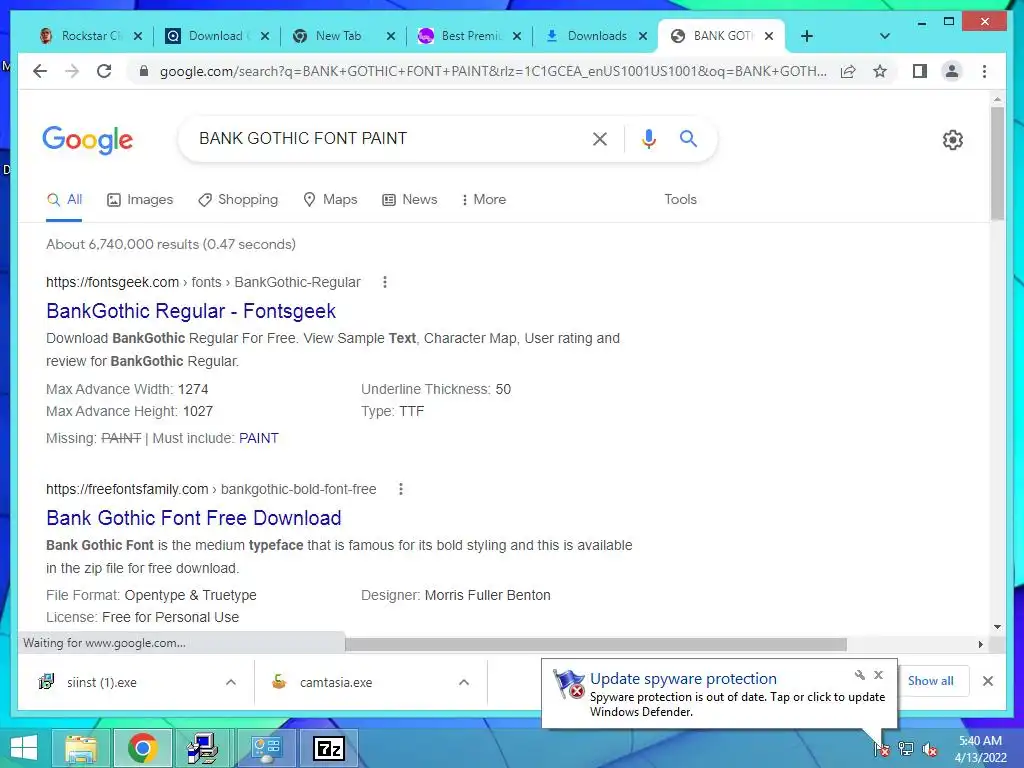Click the browser forward arrow
Image resolution: width=1024 pixels, height=768 pixels.
pyautogui.click(x=72, y=71)
